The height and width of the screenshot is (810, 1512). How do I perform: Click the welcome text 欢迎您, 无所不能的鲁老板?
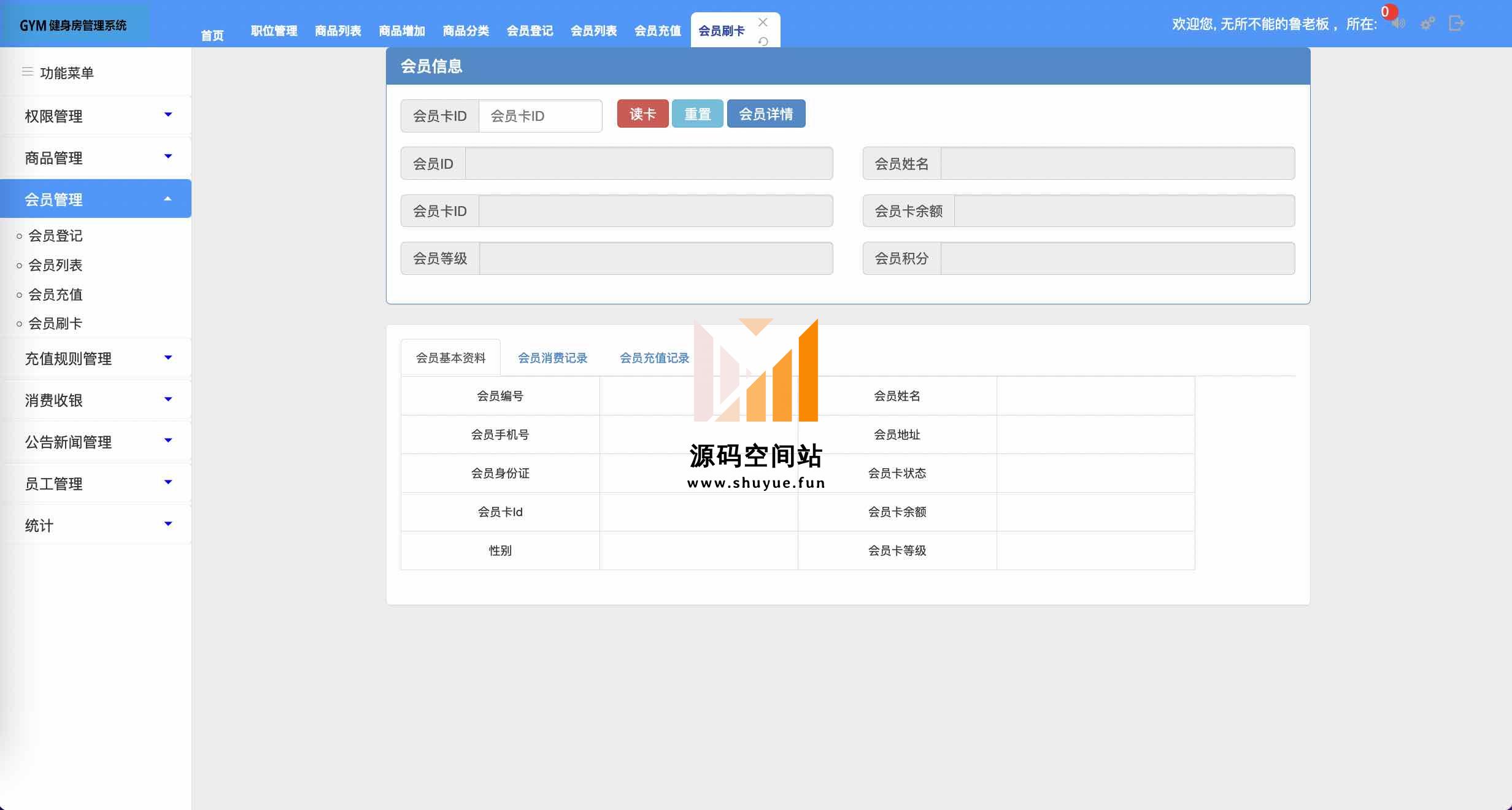(1250, 24)
